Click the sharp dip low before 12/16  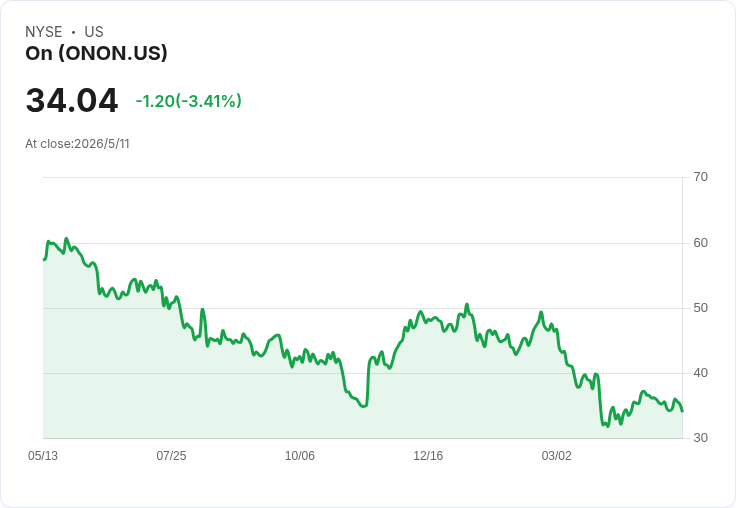click(364, 406)
